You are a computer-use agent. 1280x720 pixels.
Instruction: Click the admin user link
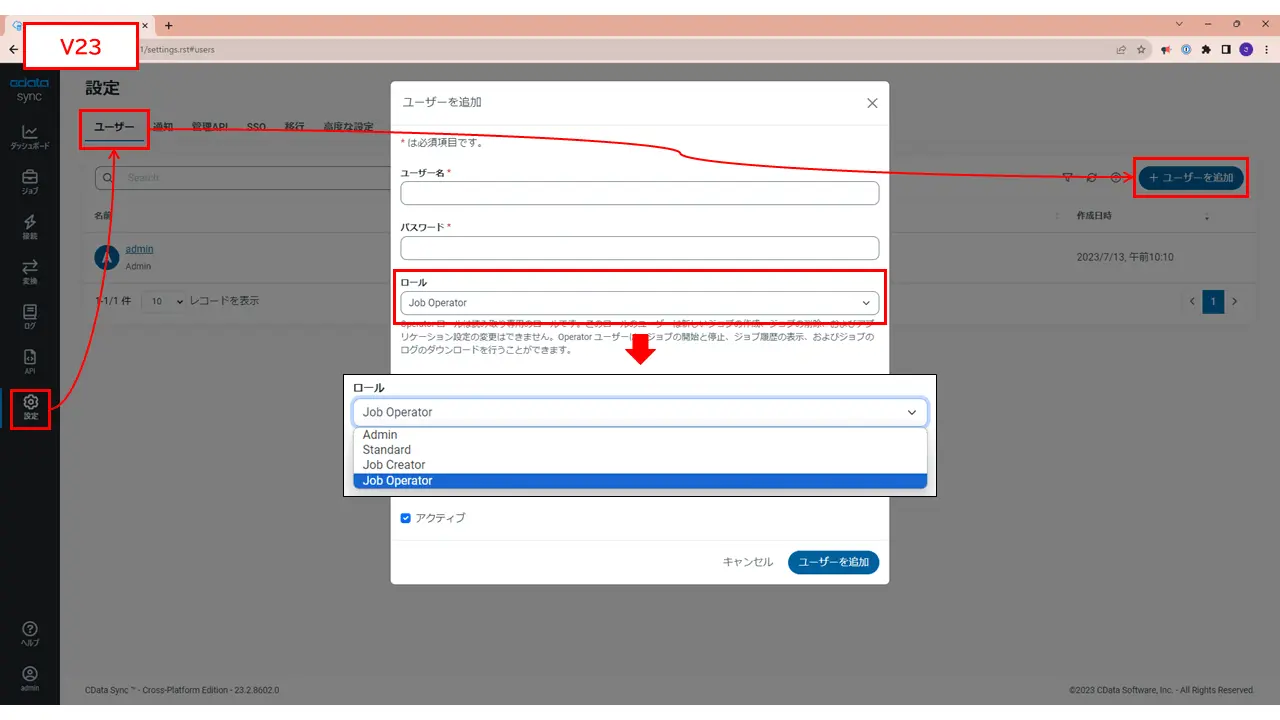pyautogui.click(x=139, y=249)
